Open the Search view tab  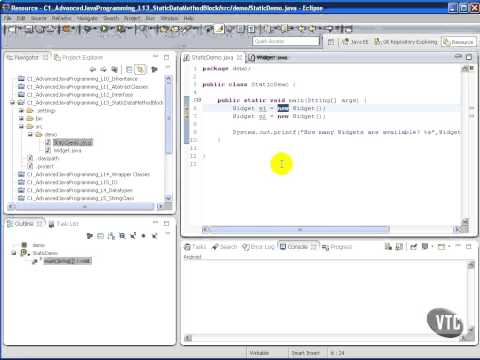click(x=224, y=247)
